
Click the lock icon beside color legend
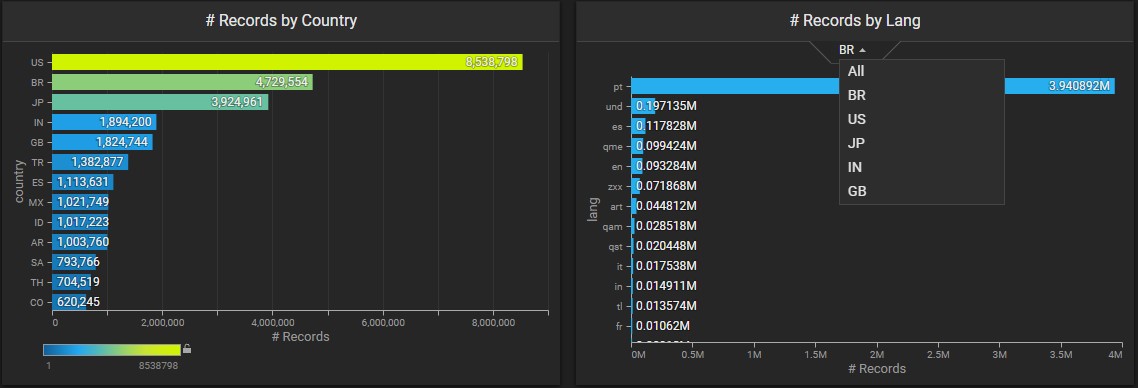click(187, 349)
